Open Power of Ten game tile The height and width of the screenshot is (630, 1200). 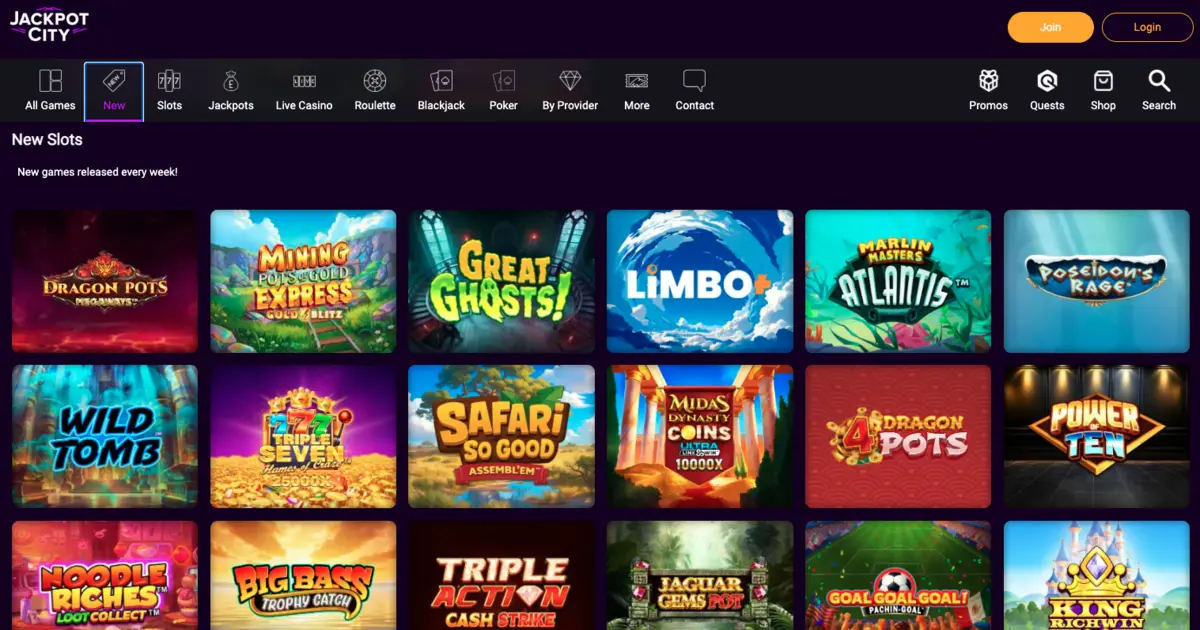click(1096, 436)
